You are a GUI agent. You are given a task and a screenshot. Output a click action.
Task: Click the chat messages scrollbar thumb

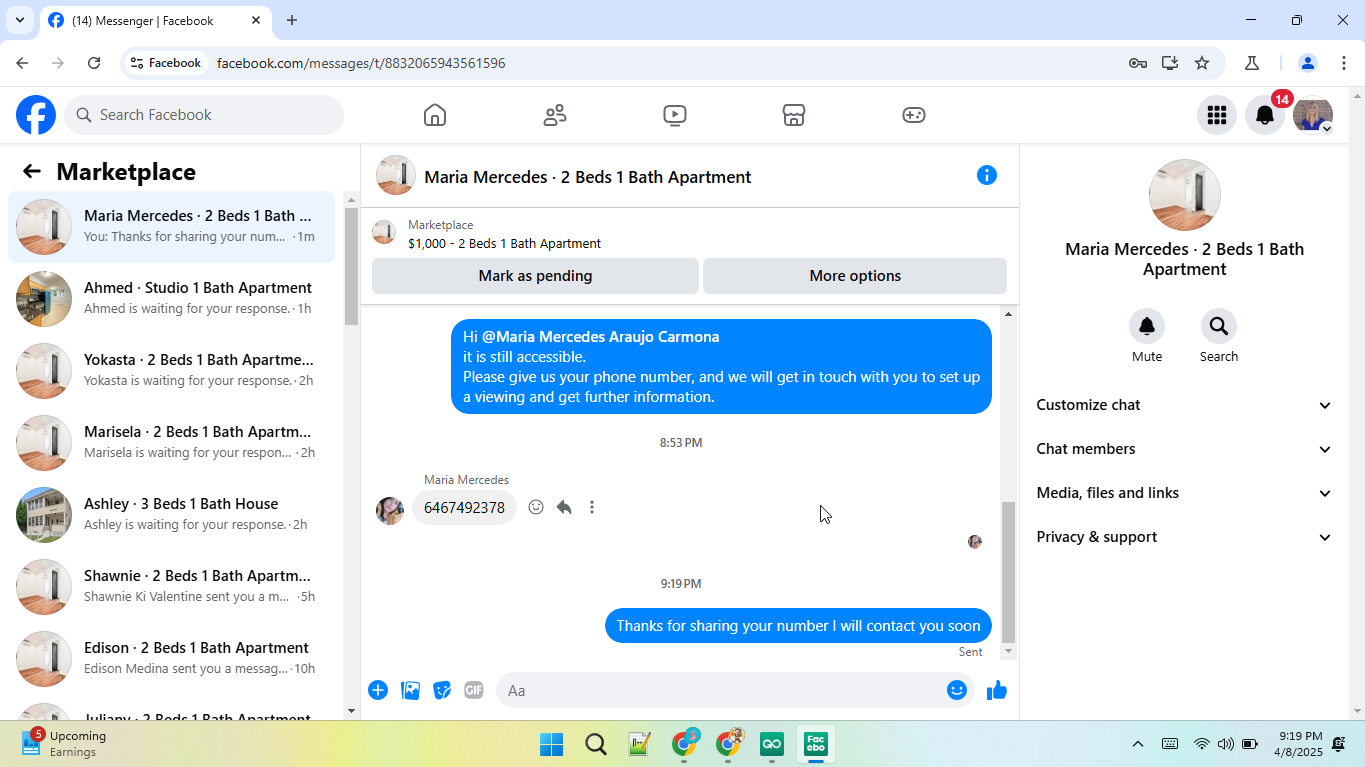pos(1008,572)
